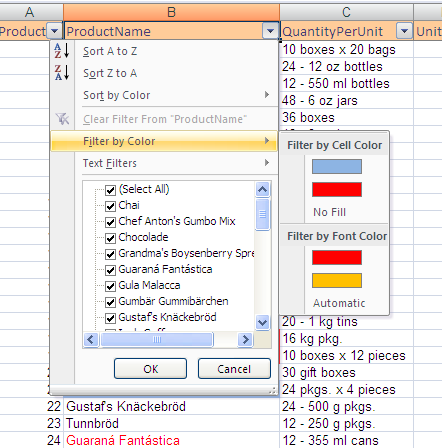Viewport: 442px width, 448px height.
Task: Click the list scroll down arrow
Action: (x=263, y=322)
